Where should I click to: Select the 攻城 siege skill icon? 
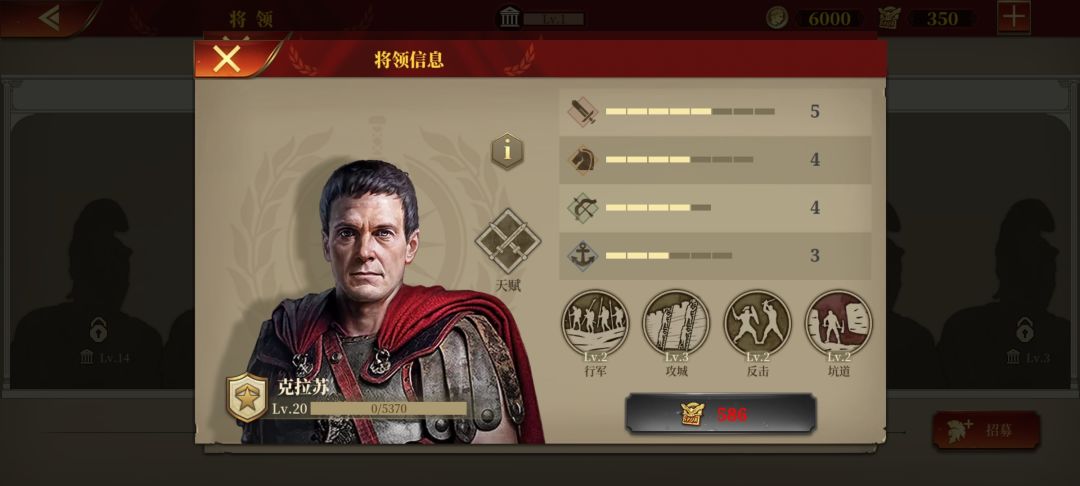pos(676,323)
